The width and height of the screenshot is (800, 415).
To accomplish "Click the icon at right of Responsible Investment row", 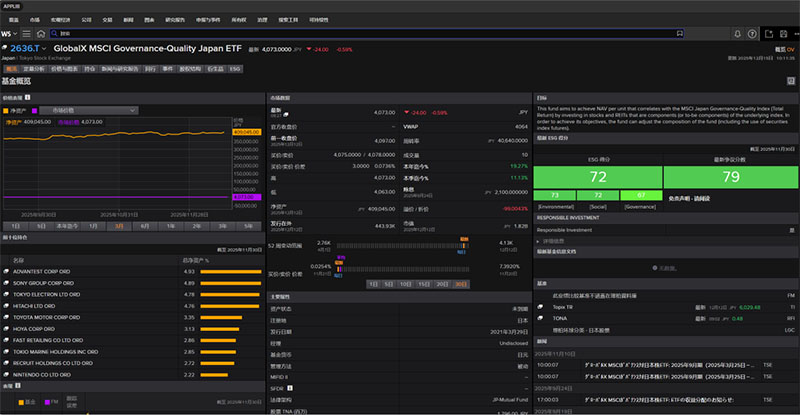I will click(791, 229).
